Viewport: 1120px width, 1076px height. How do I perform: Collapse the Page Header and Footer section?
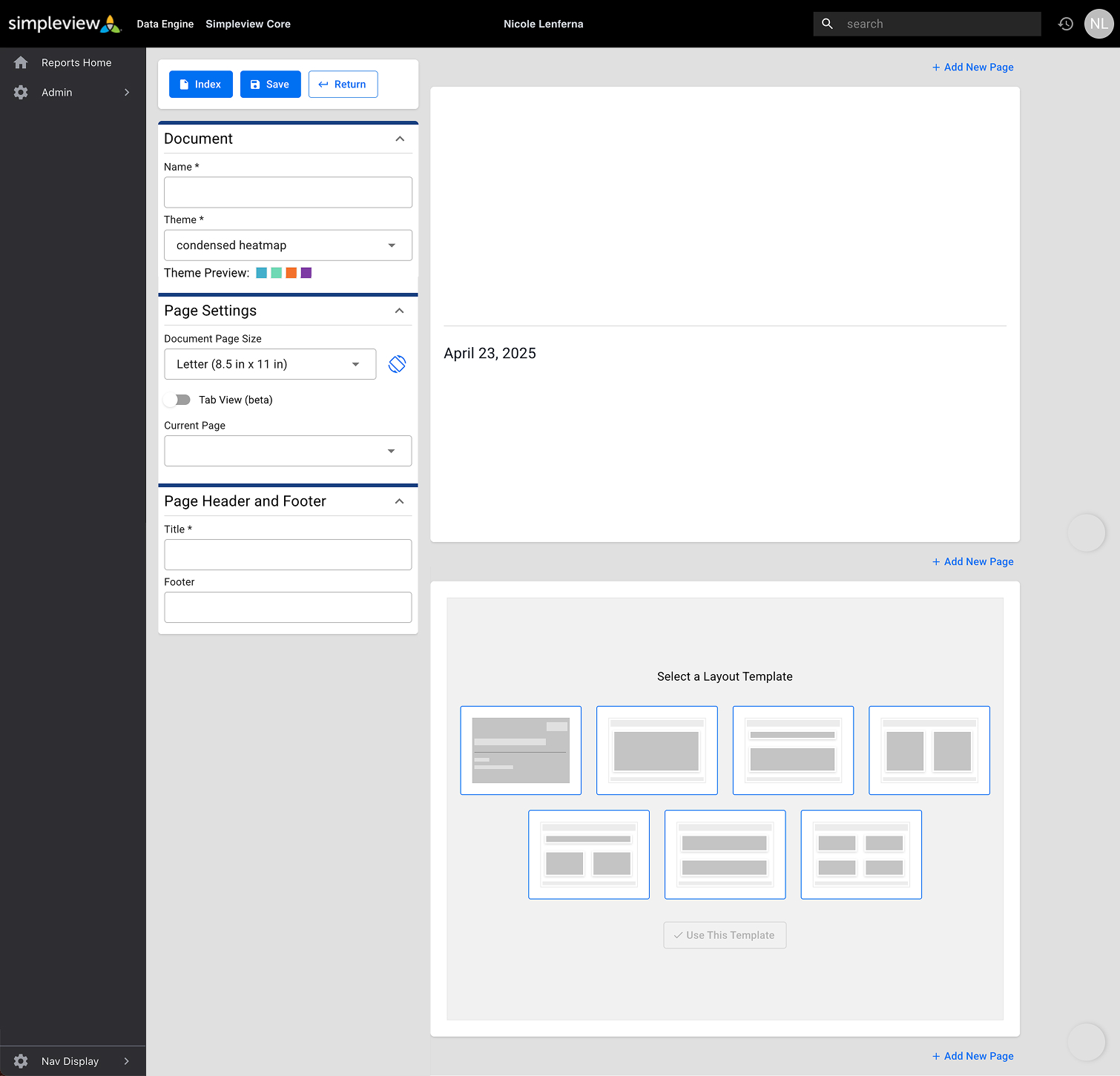point(399,501)
